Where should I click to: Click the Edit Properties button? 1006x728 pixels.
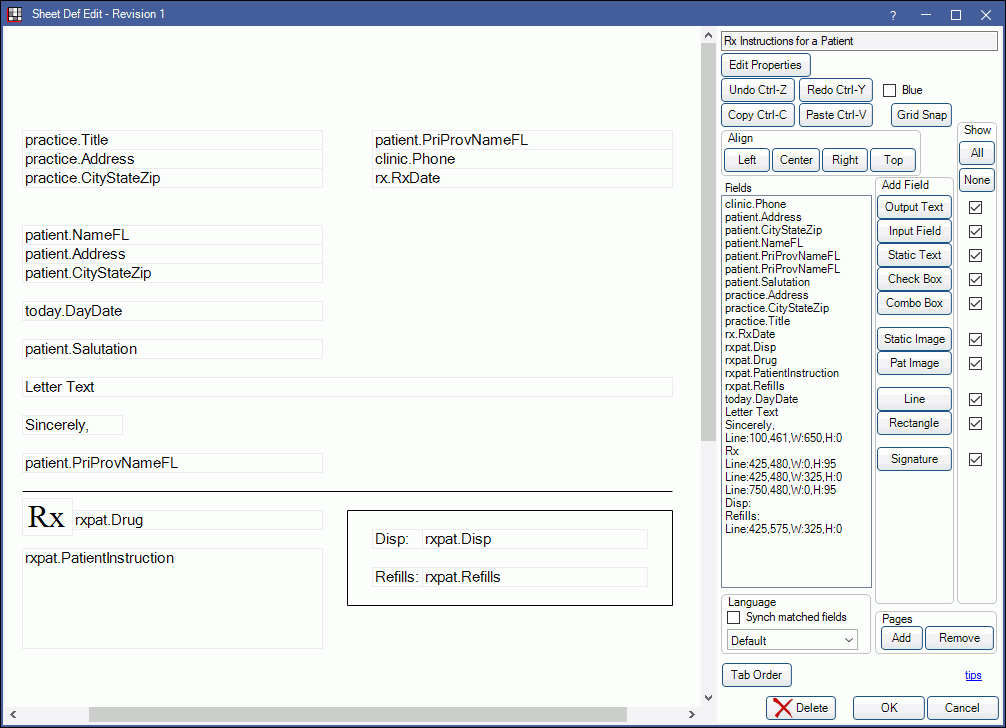point(765,65)
